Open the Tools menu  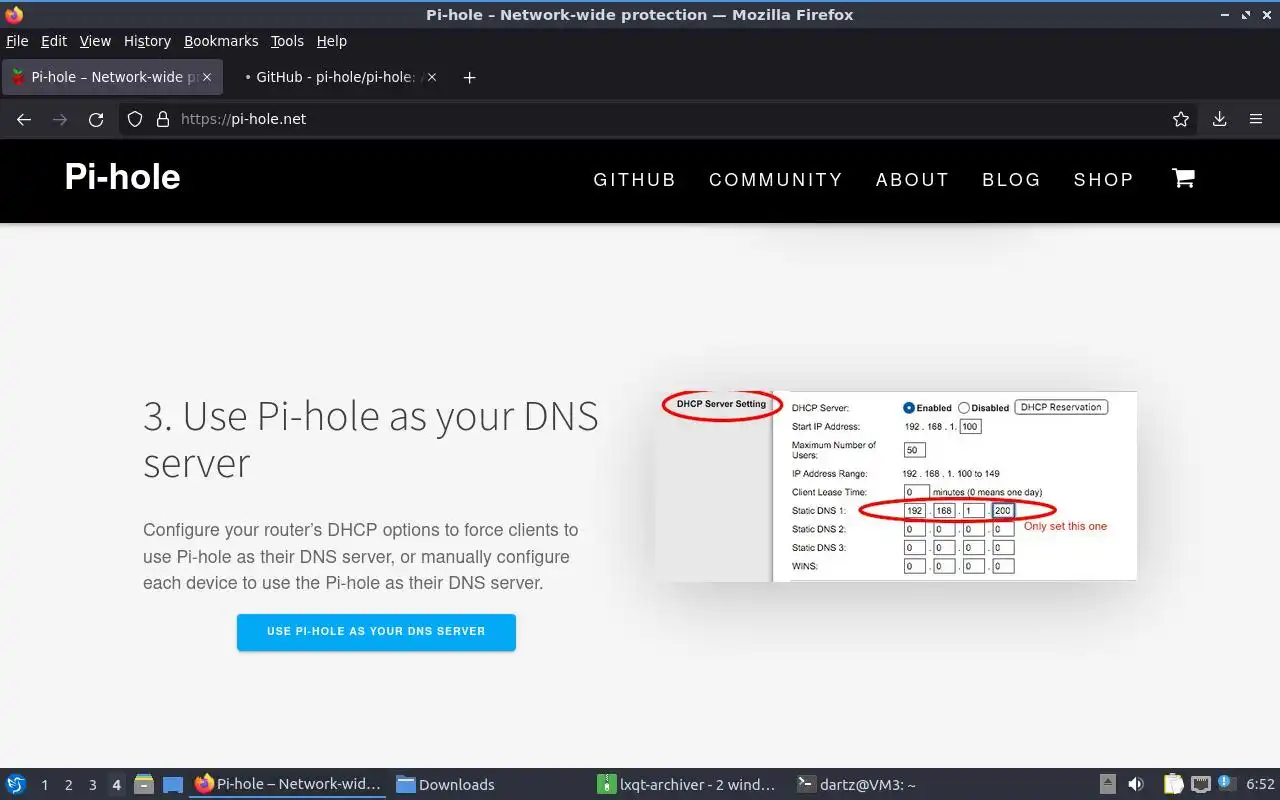[287, 41]
